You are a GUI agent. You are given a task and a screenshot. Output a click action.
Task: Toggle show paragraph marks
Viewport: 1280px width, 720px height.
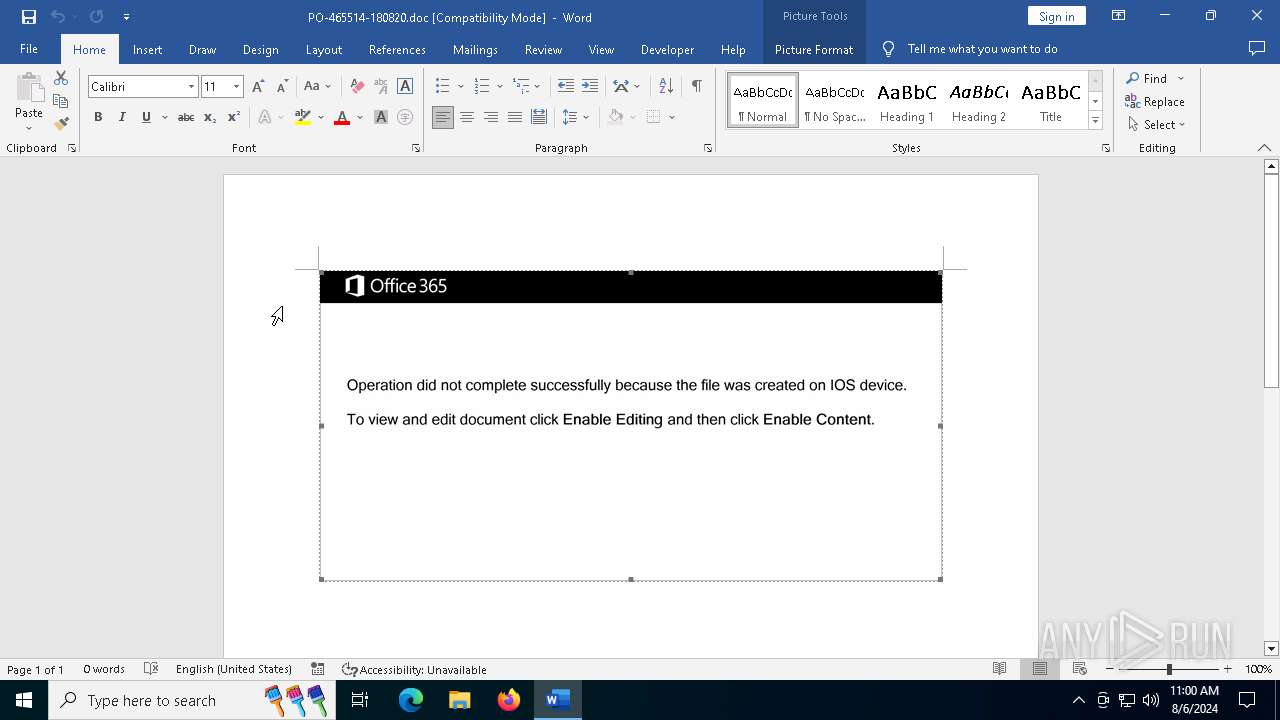click(697, 87)
